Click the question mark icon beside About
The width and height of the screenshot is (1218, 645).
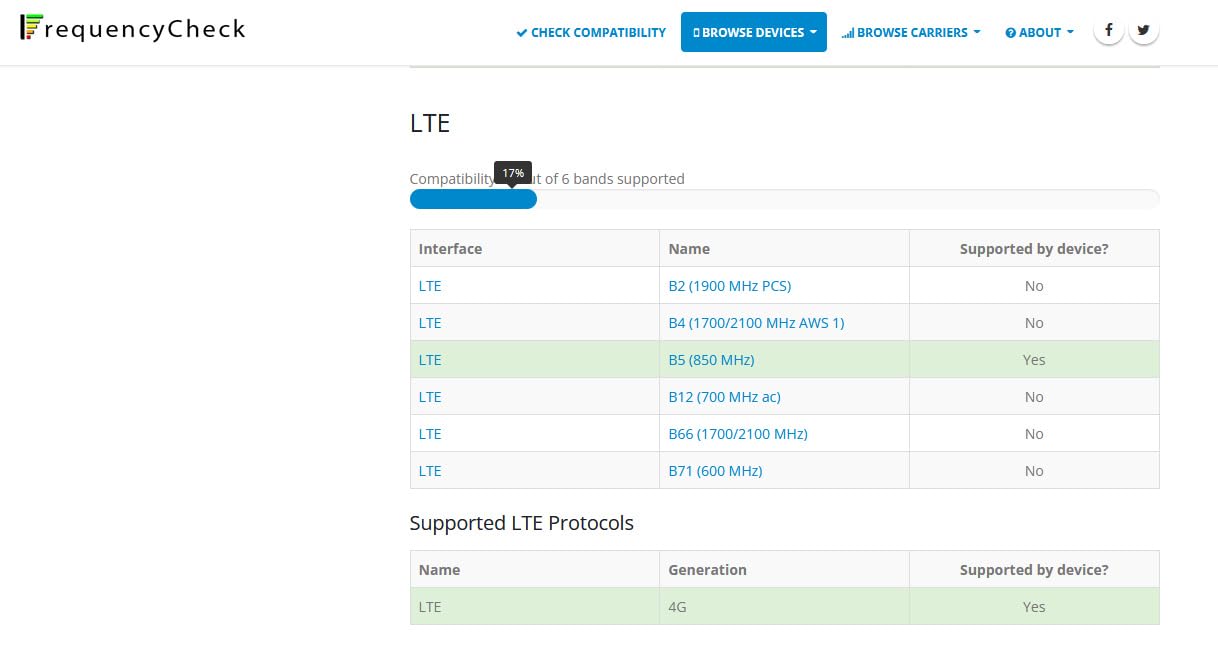click(1010, 33)
